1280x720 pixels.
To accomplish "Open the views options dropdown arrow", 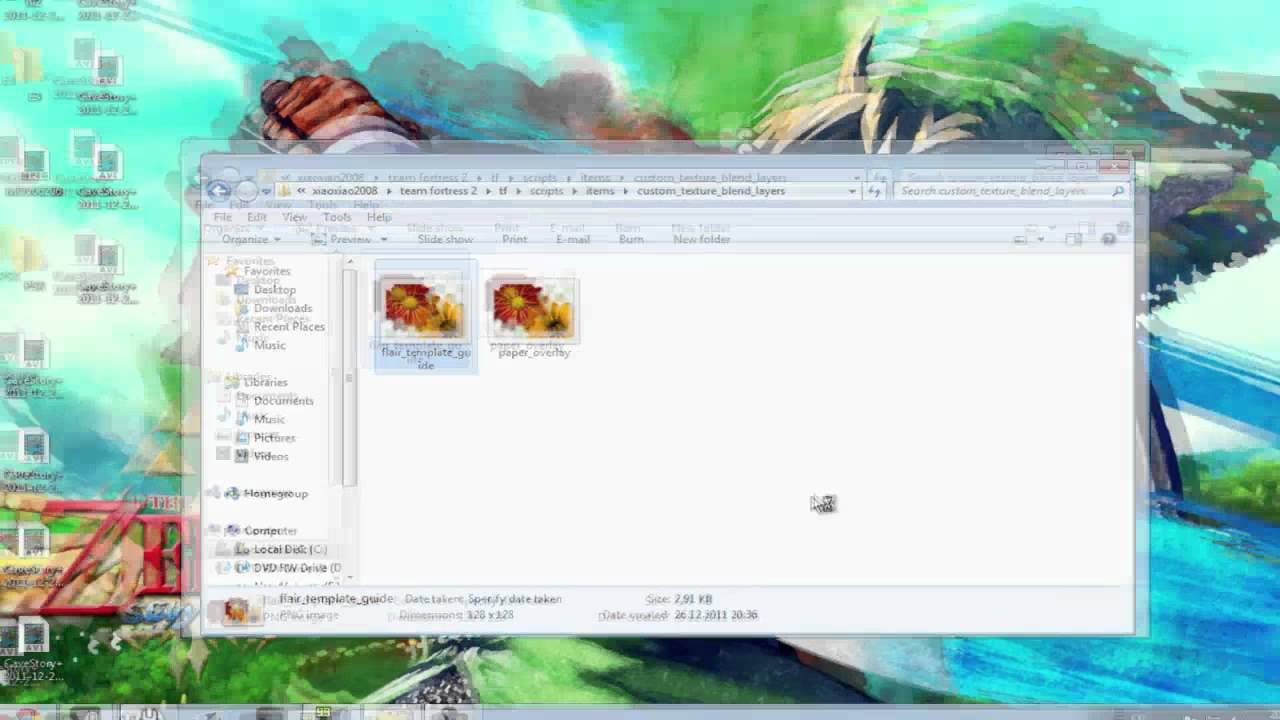I will pyautogui.click(x=1041, y=240).
